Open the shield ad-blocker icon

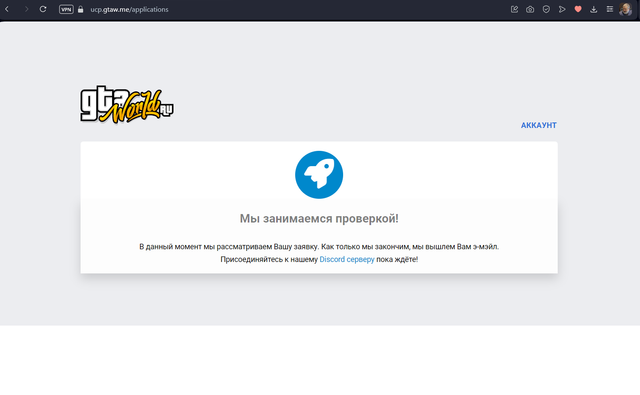click(x=546, y=9)
